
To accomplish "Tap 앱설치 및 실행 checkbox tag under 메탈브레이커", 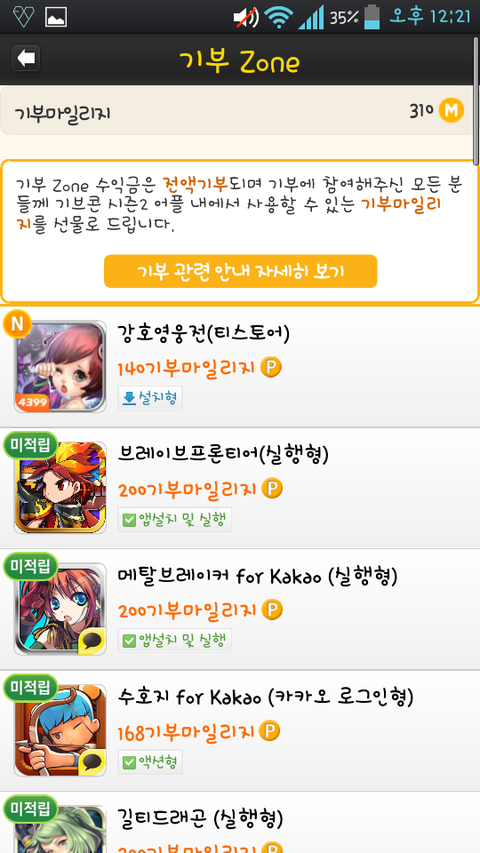I will pyautogui.click(x=175, y=641).
